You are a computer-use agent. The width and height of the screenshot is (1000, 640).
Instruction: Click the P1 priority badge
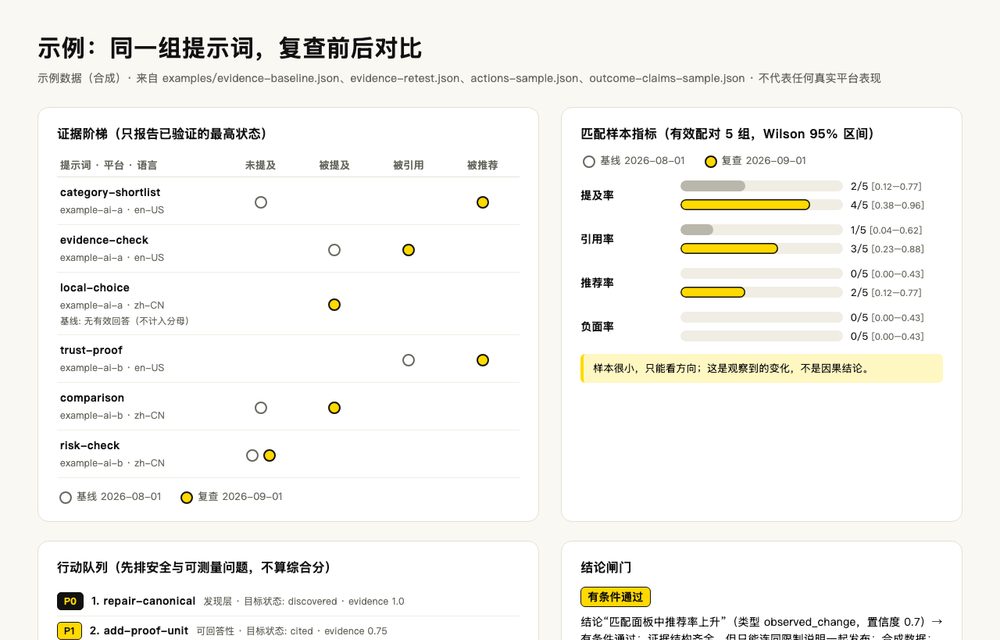[x=70, y=631]
